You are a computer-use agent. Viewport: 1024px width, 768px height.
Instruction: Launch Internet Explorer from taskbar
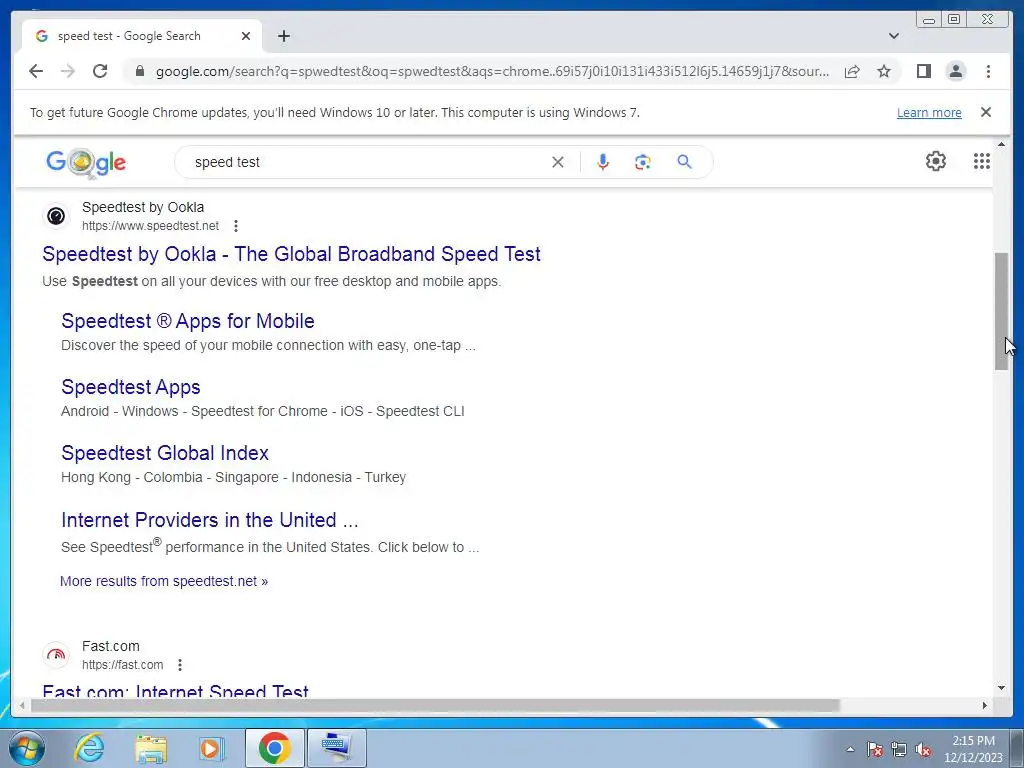(89, 748)
